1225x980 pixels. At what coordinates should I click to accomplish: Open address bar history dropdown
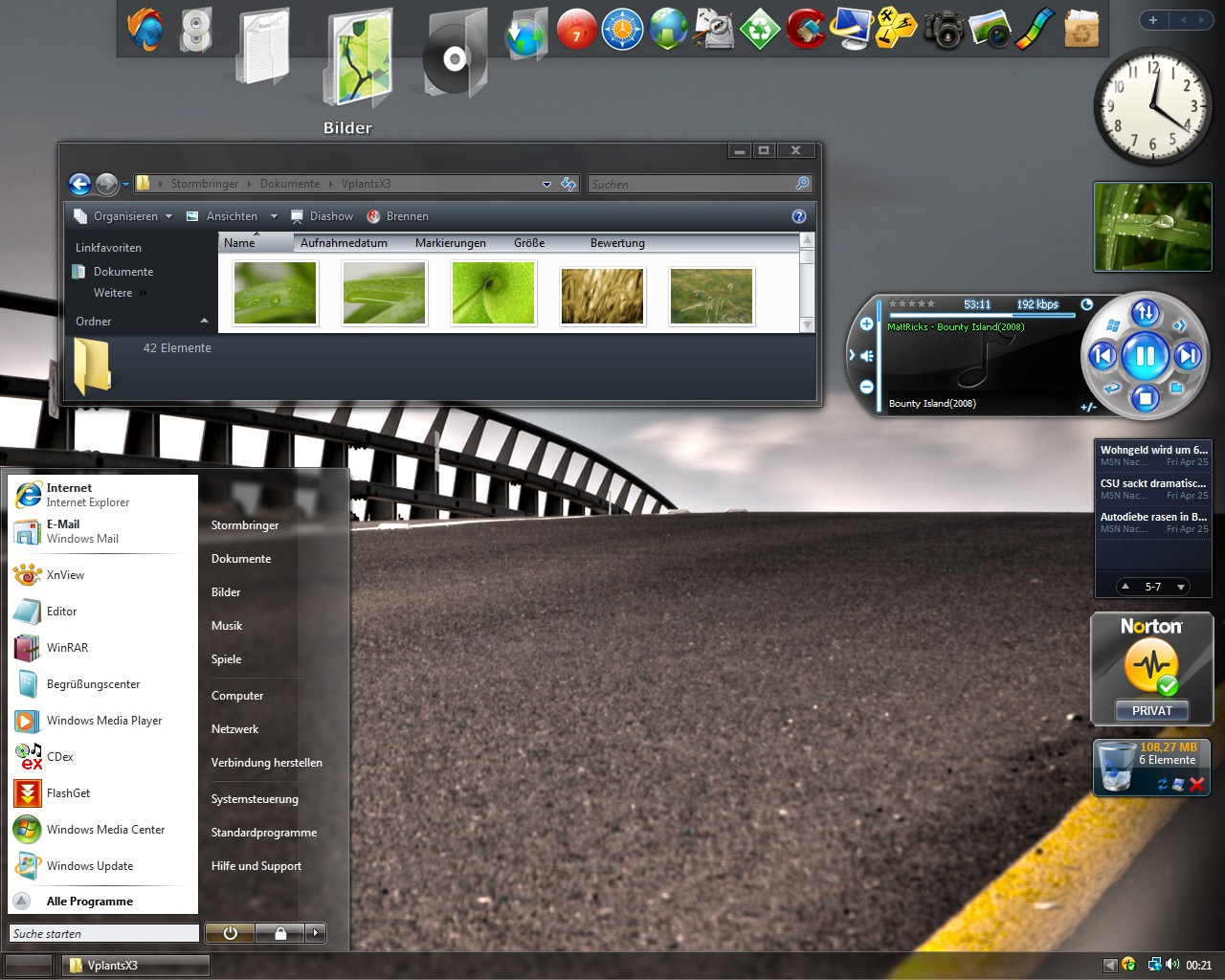click(x=546, y=184)
